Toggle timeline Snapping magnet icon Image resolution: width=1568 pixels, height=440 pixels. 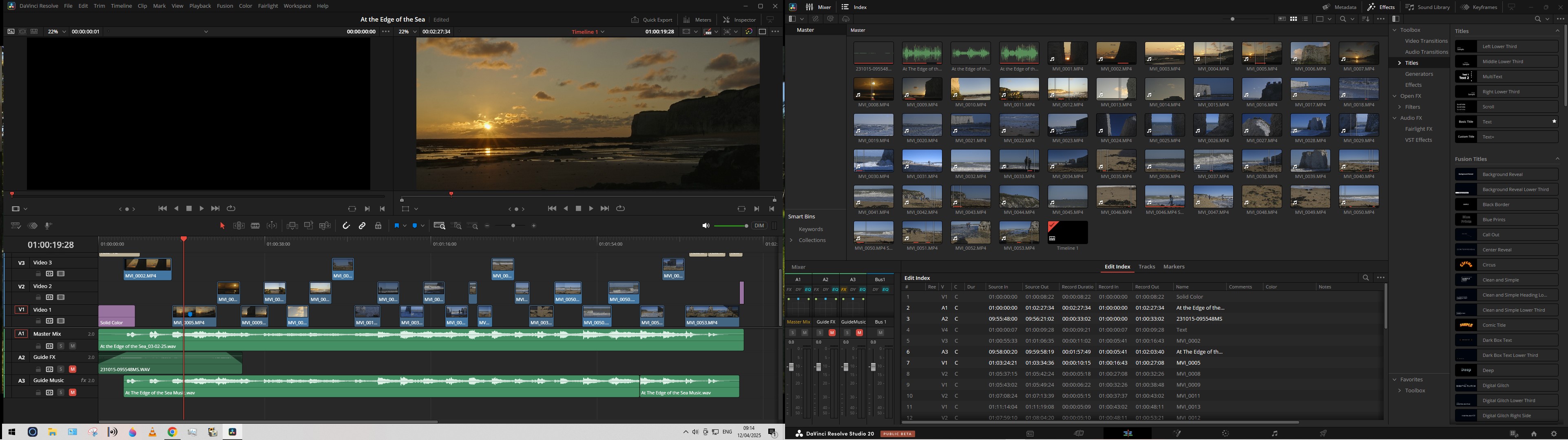coord(346,226)
